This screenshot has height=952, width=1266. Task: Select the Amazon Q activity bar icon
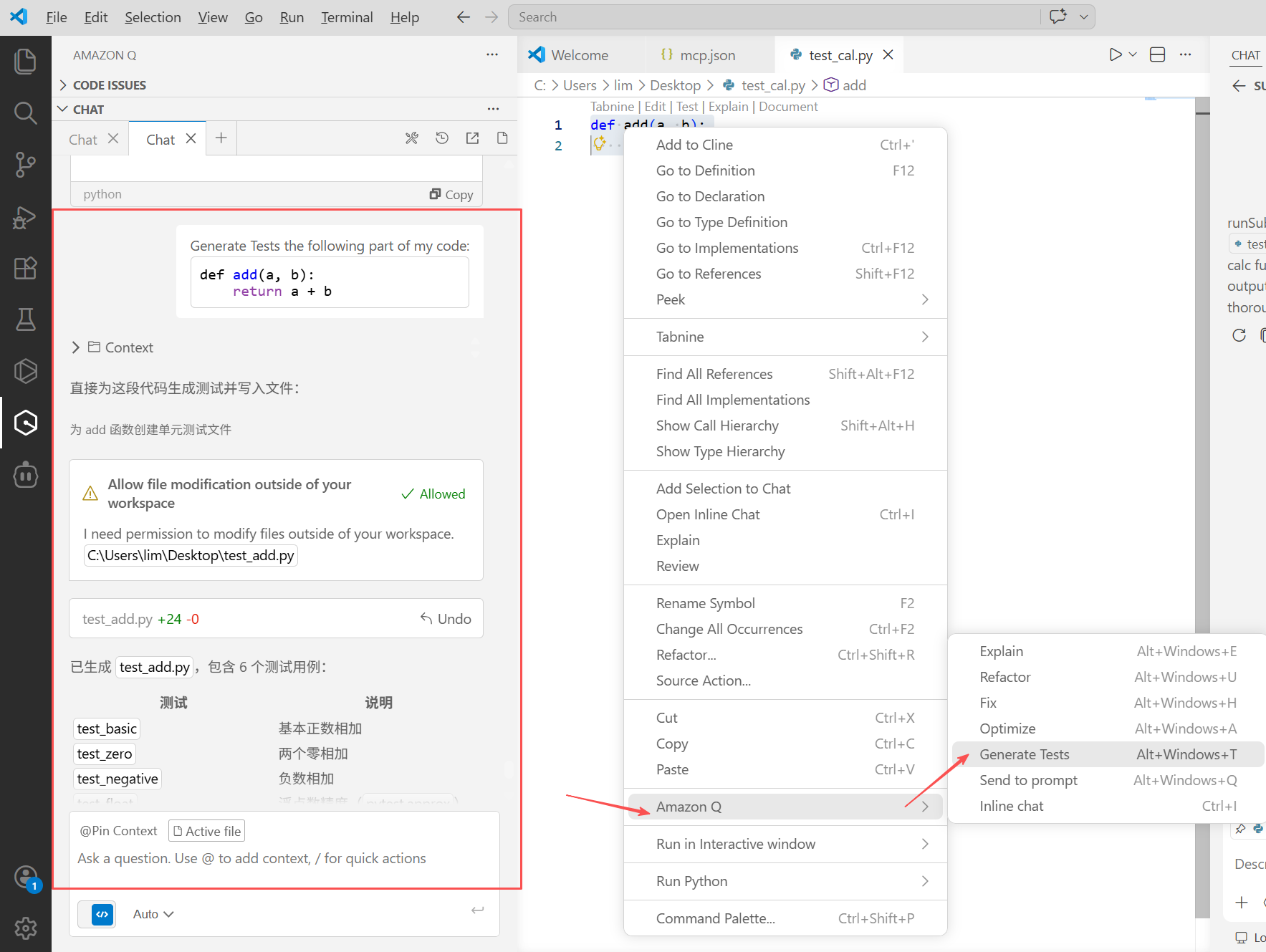(25, 423)
